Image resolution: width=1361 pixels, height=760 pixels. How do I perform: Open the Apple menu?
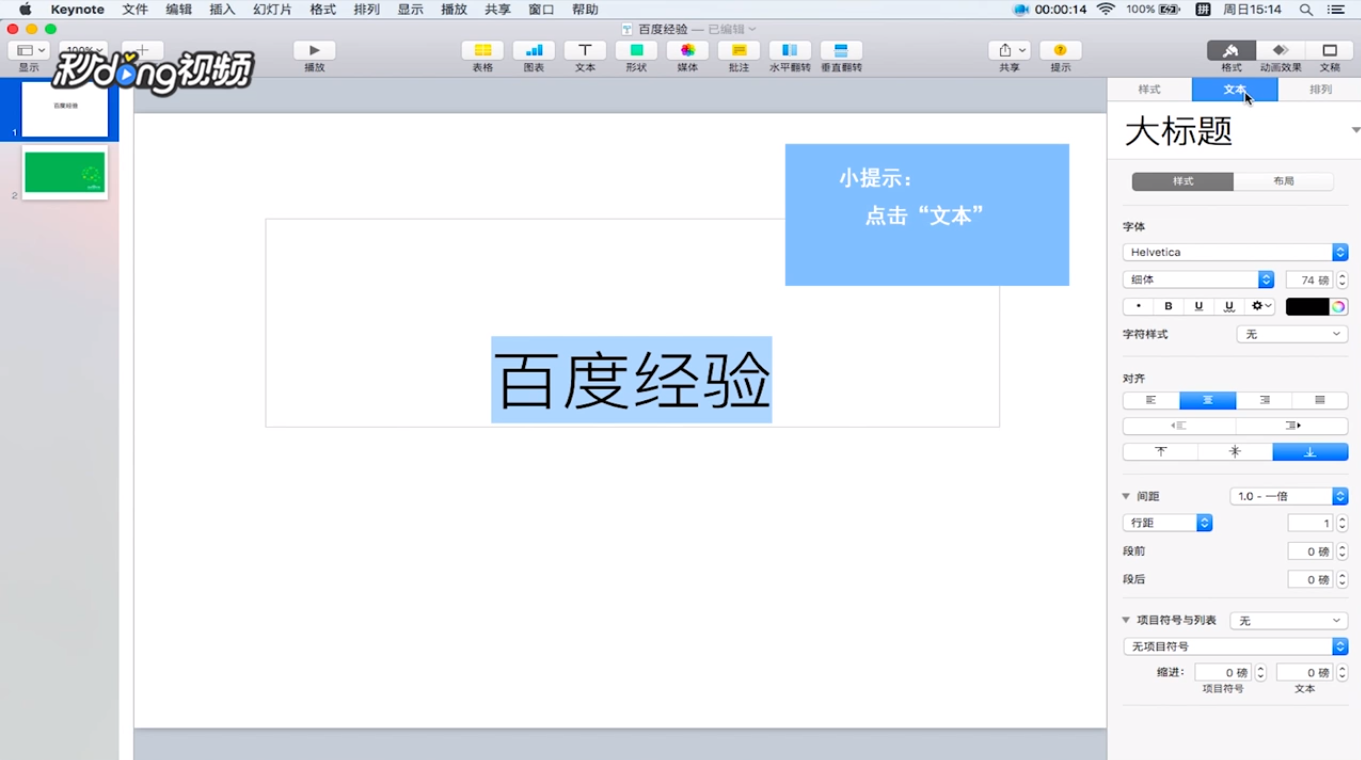(x=25, y=9)
